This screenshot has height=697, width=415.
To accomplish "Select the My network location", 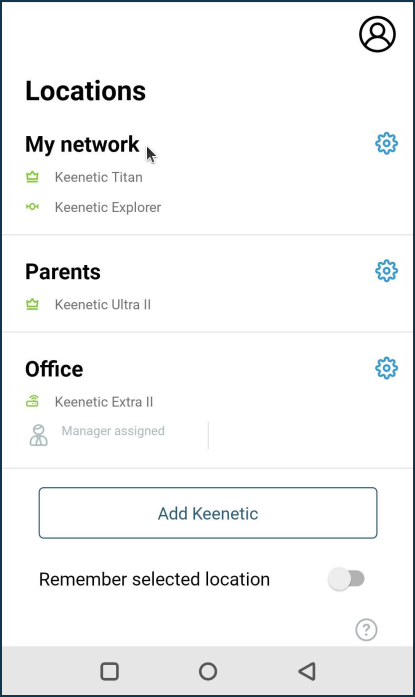I will 82,144.
